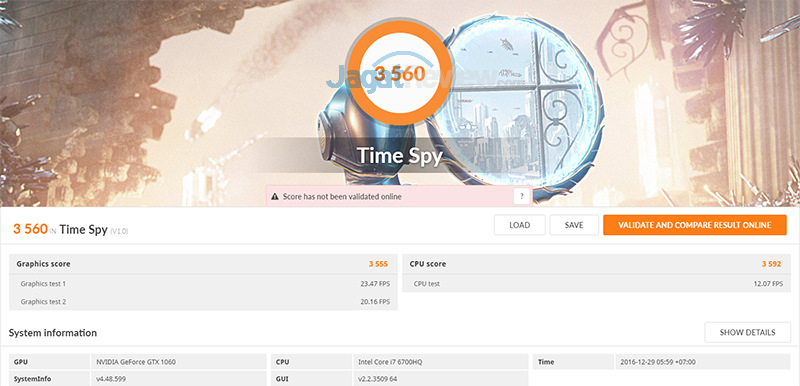This screenshot has height=386, width=800.
Task: Click the SAVE button
Action: tap(574, 225)
